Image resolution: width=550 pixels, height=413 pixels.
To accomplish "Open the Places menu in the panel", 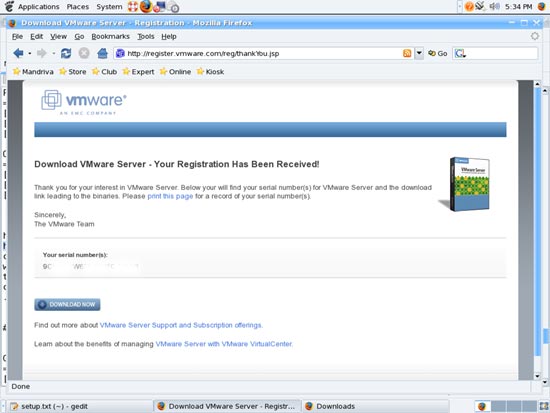I will tap(78, 7).
